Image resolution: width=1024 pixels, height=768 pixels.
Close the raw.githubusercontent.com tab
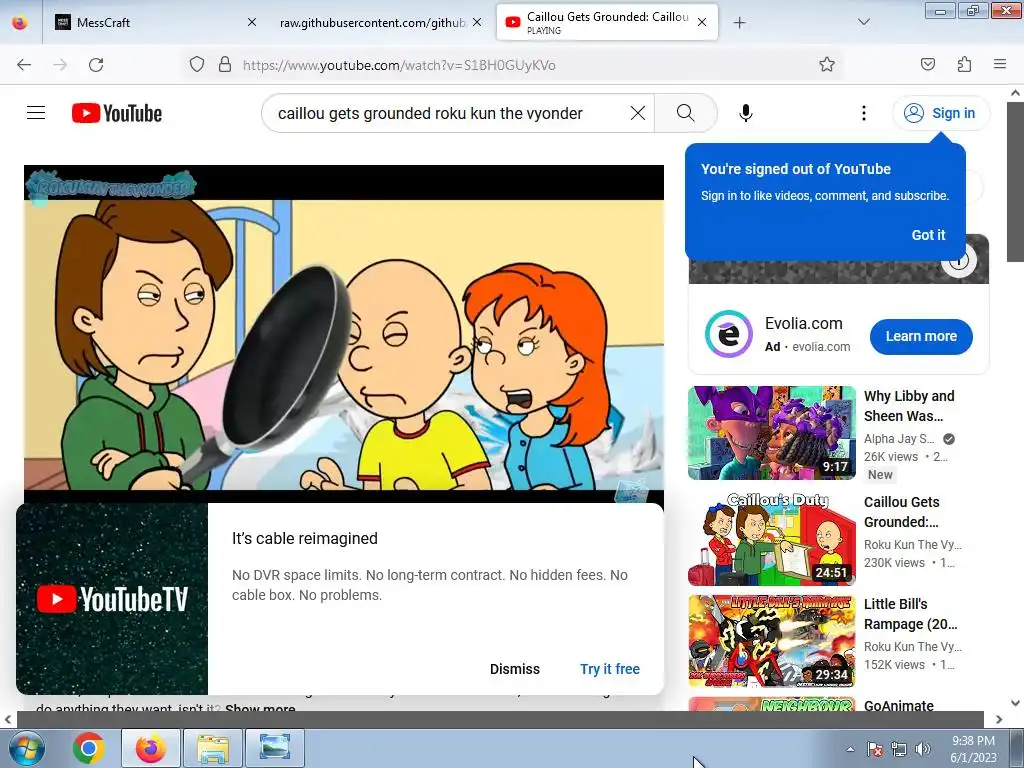pos(477,22)
